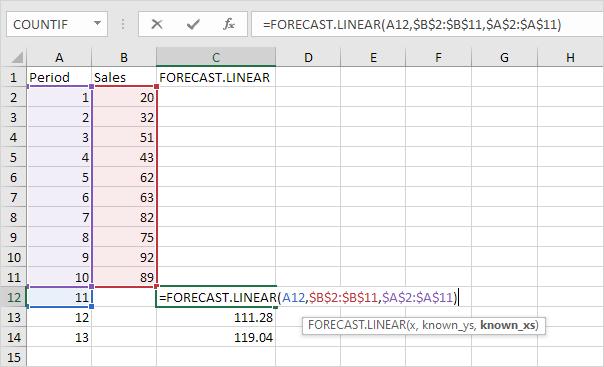Click the FORECAST.LINEAR header cell in C1
This screenshot has width=604, height=367.
(216, 77)
